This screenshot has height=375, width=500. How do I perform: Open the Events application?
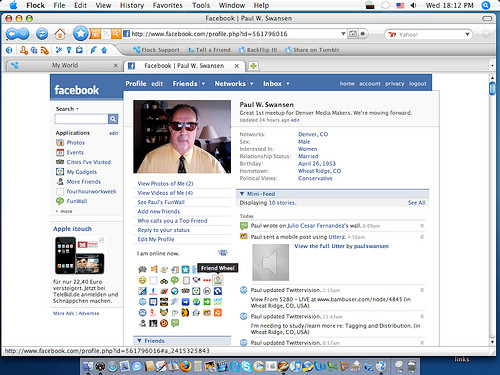[x=75, y=152]
